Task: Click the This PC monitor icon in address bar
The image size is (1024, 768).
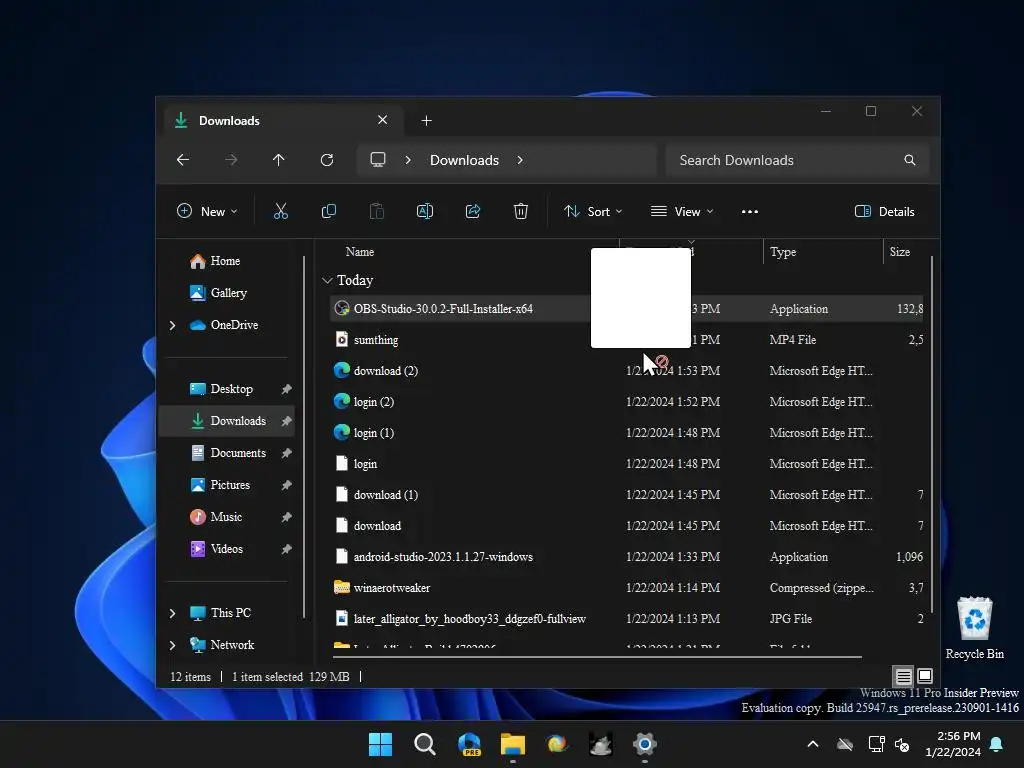Action: (x=377, y=159)
